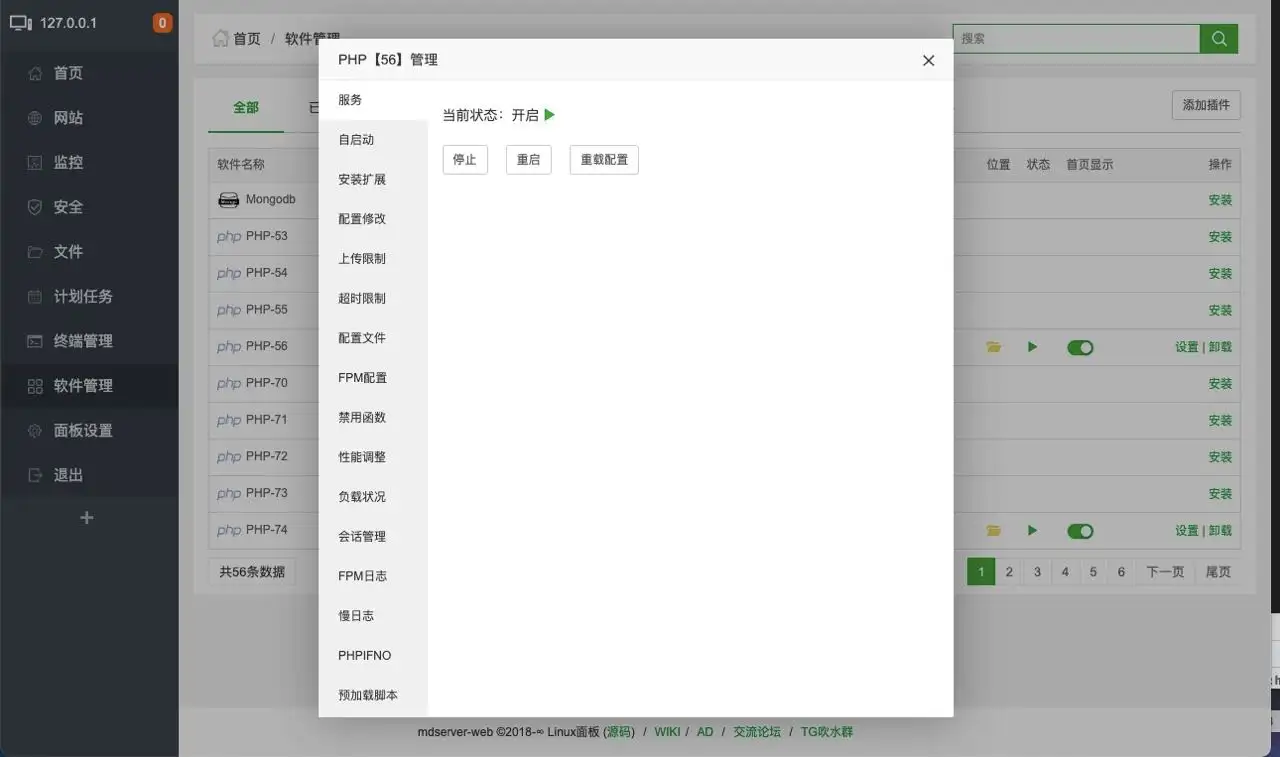Open the 性能调整 section

[373, 457]
